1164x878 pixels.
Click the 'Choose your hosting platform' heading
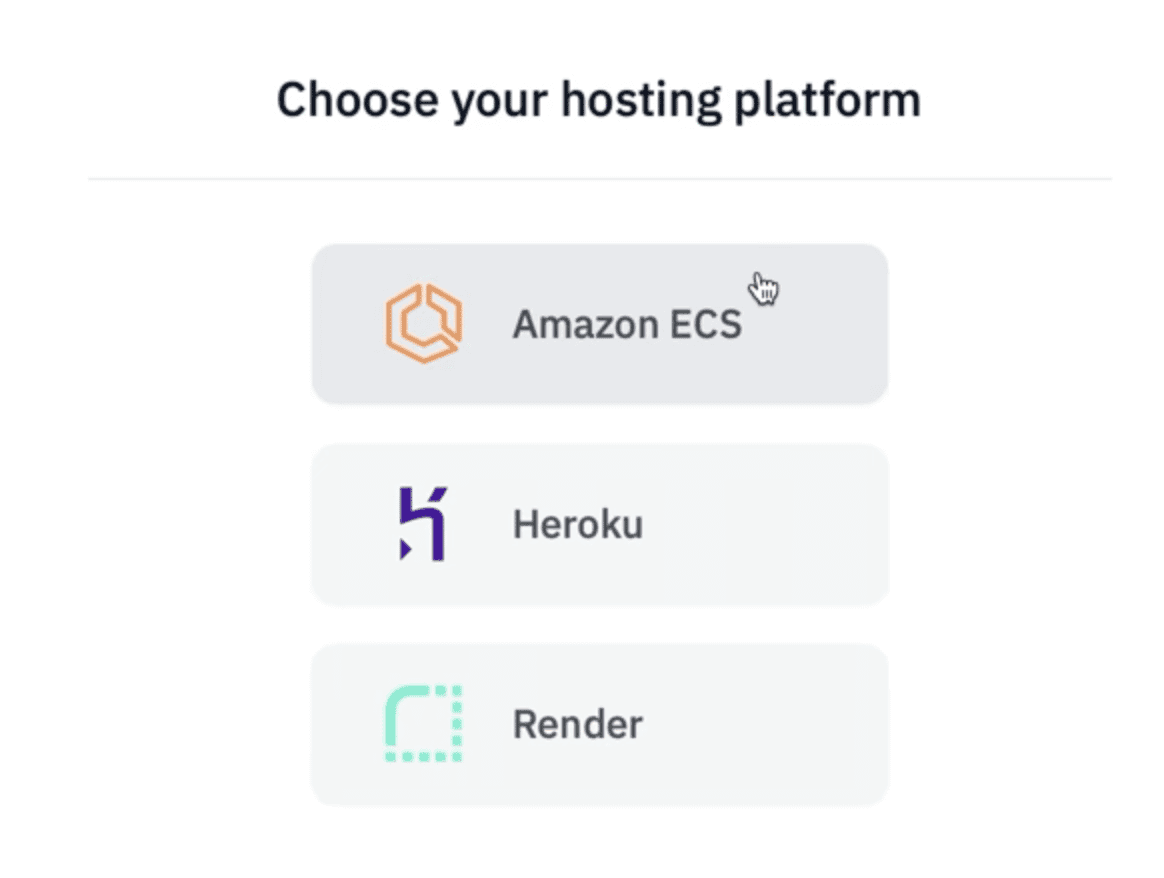(x=600, y=98)
